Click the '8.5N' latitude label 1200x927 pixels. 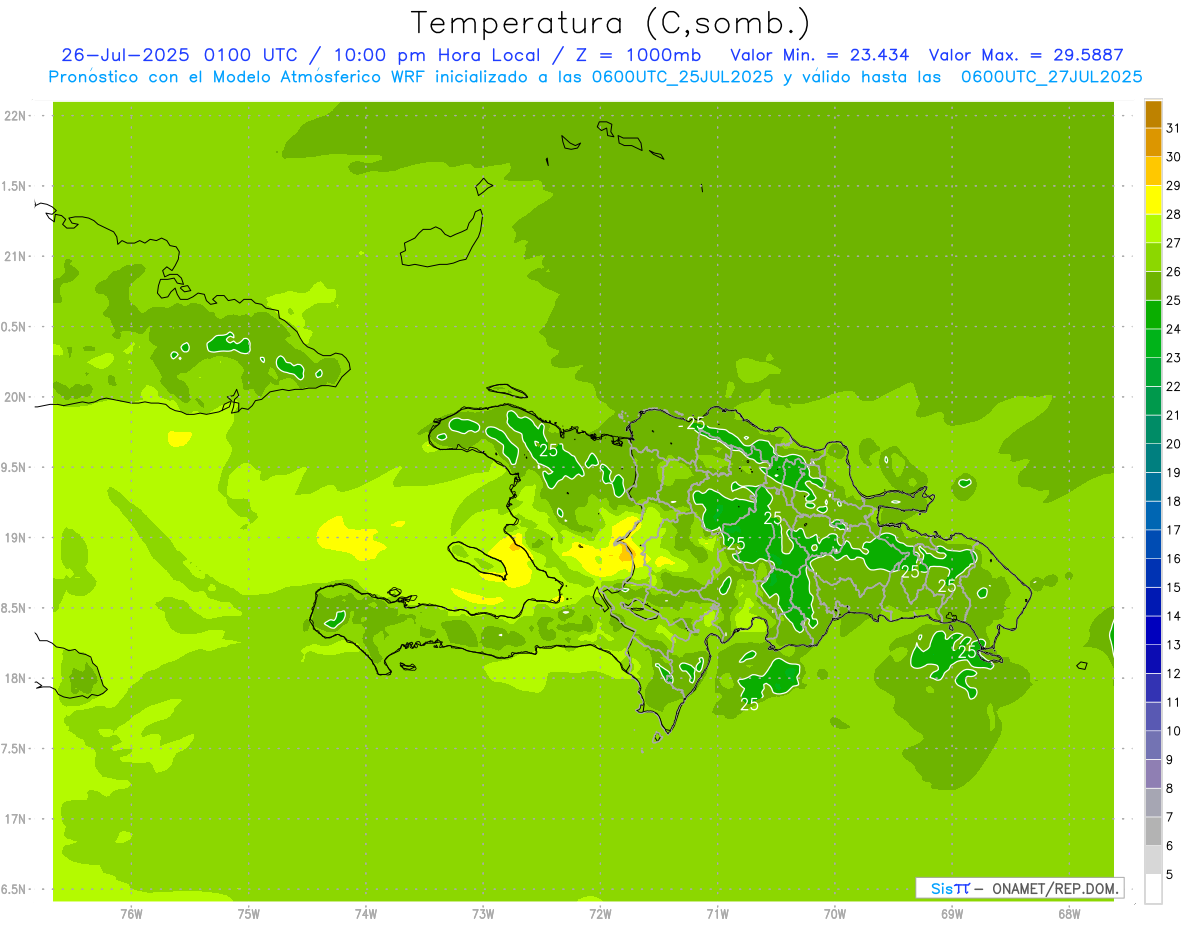click(x=15, y=608)
